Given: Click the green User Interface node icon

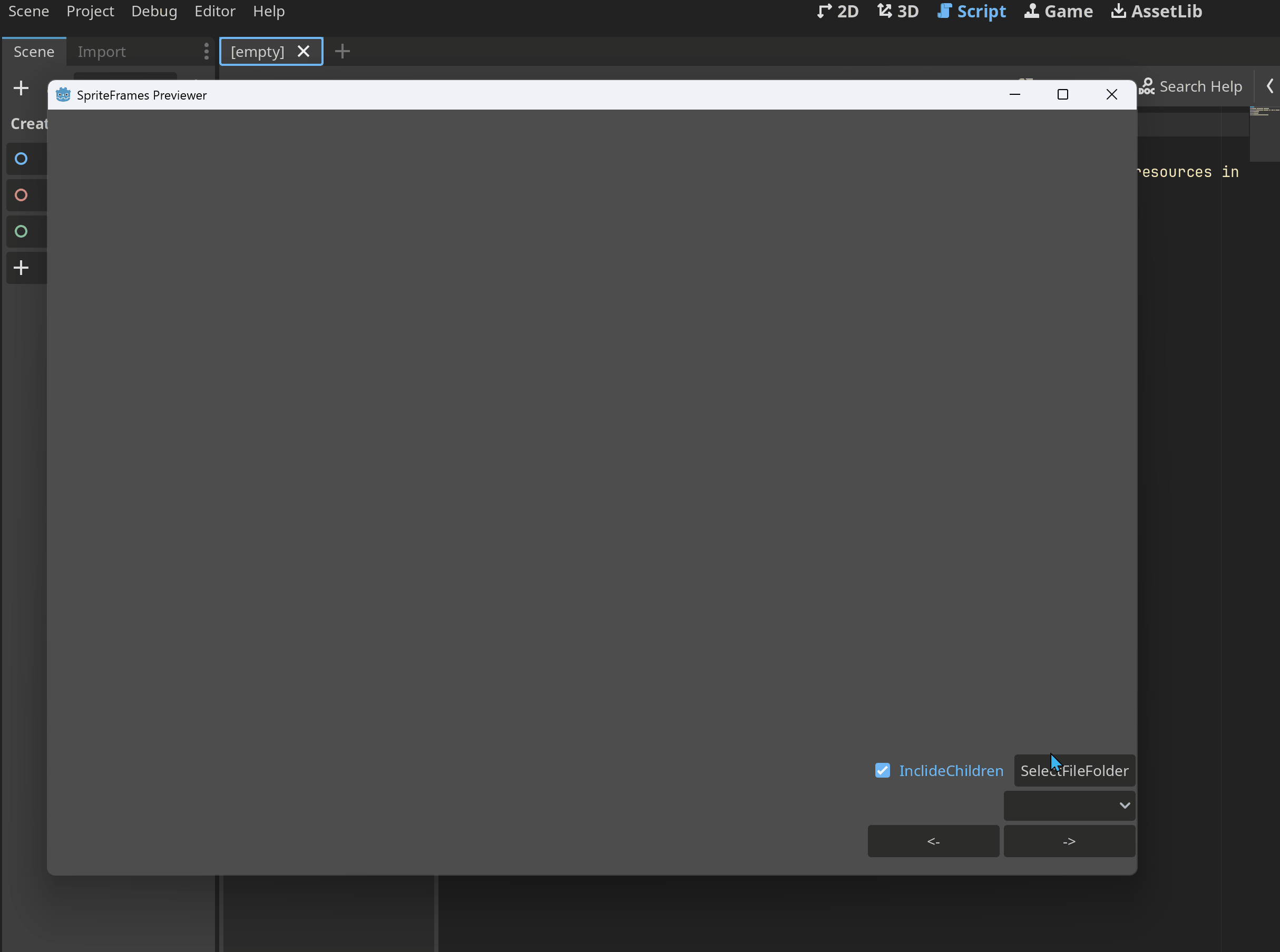Looking at the screenshot, I should [x=21, y=232].
